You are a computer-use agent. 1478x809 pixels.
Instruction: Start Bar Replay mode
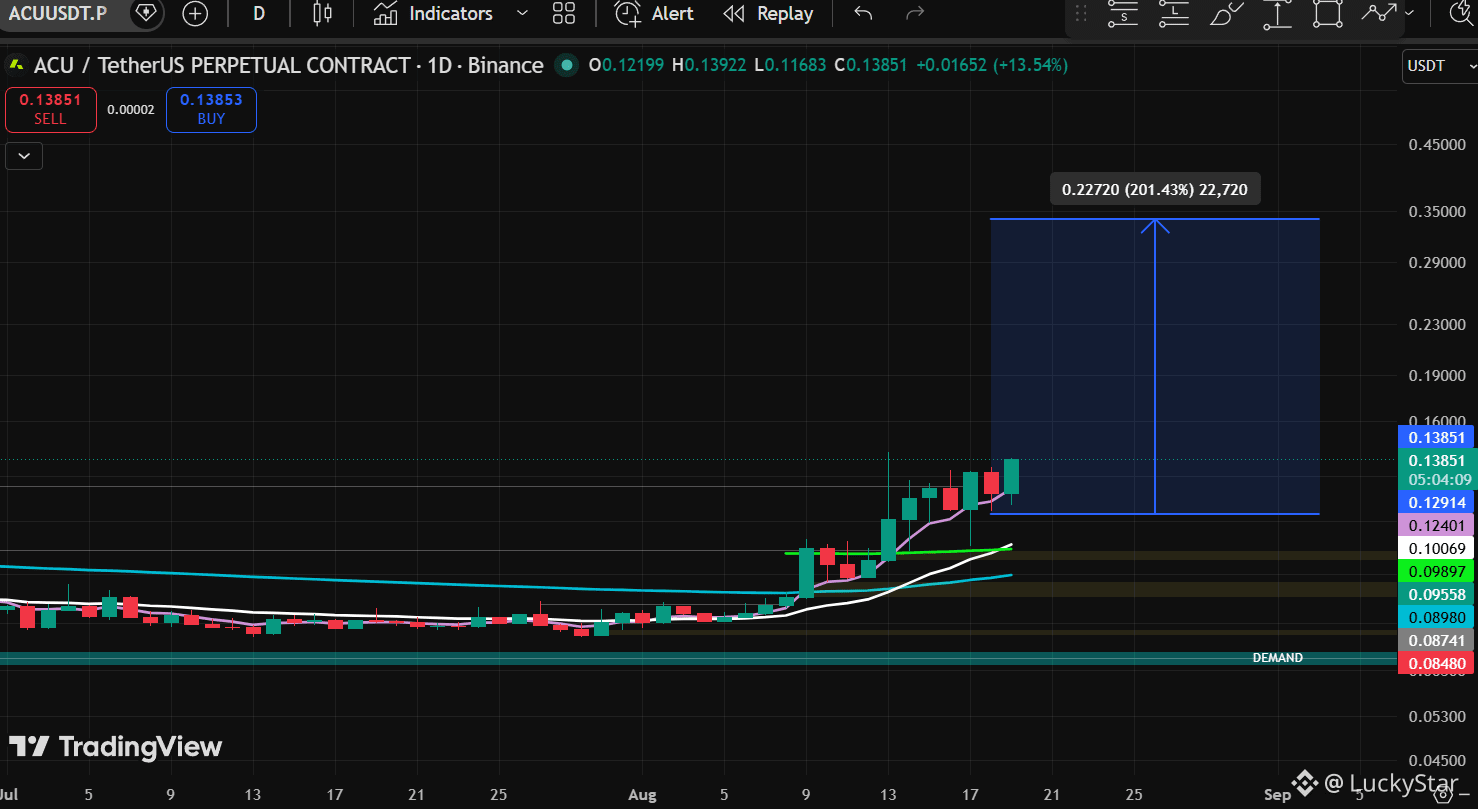click(768, 14)
